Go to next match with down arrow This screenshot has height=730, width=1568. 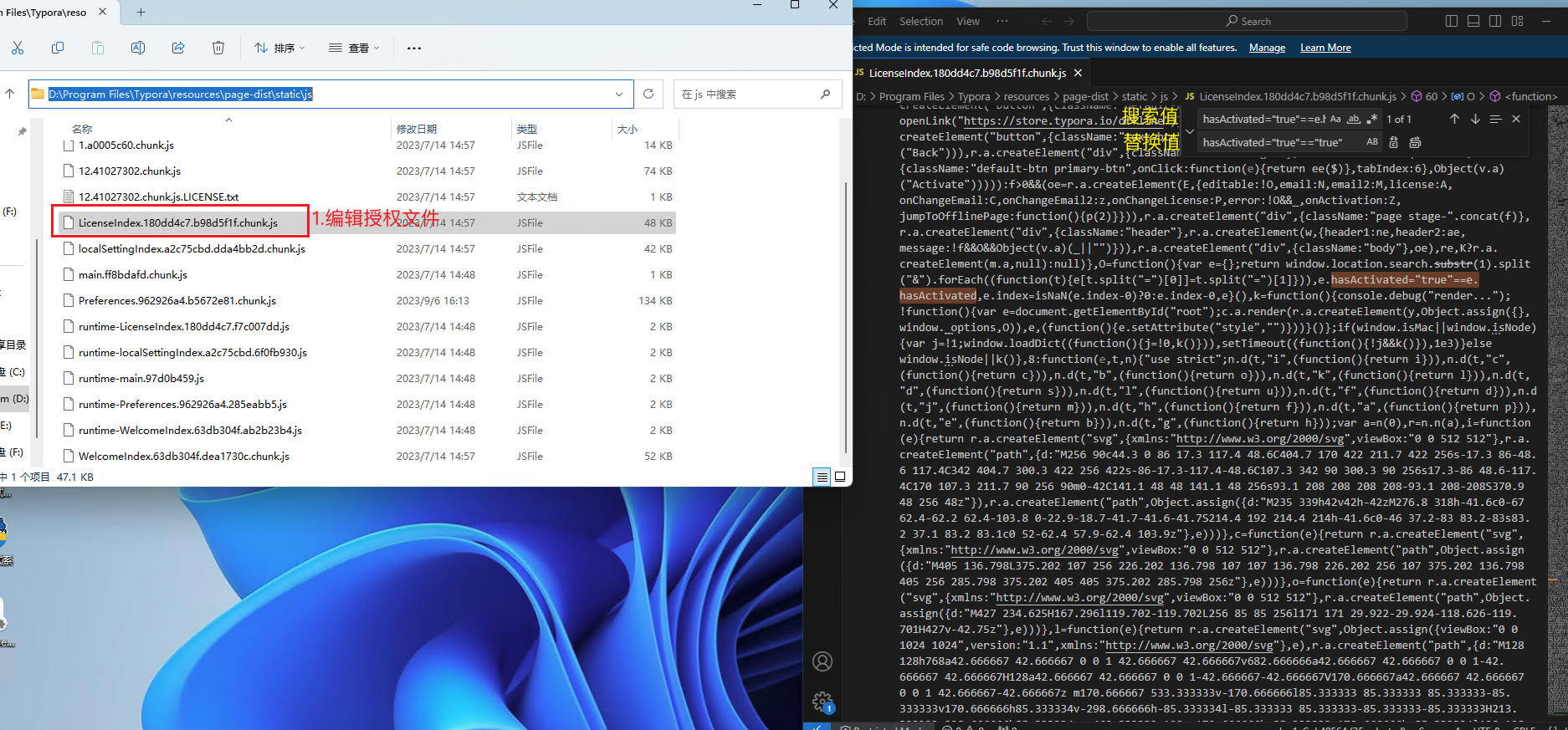coord(1475,120)
